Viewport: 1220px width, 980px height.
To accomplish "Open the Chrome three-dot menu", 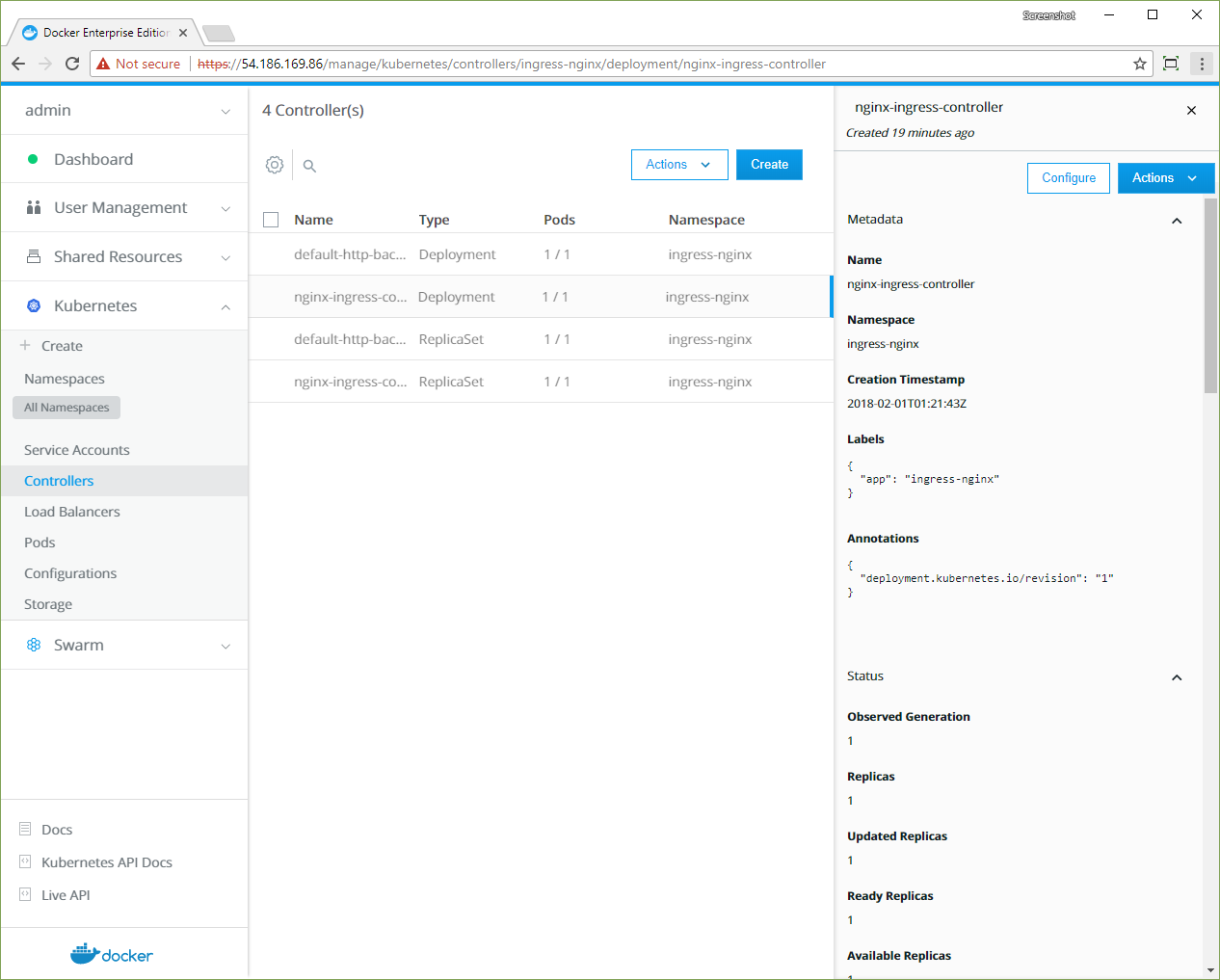I will (x=1202, y=64).
